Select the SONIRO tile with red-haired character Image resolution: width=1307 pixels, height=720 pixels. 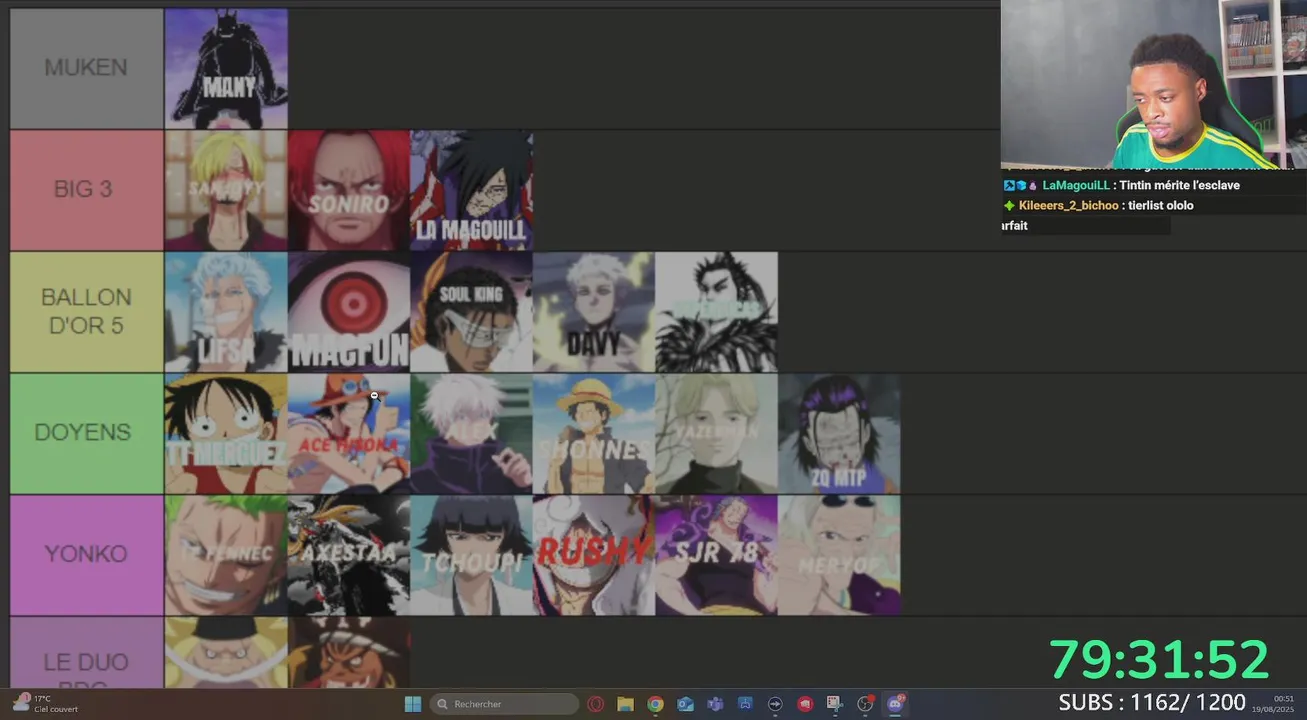[x=349, y=190]
